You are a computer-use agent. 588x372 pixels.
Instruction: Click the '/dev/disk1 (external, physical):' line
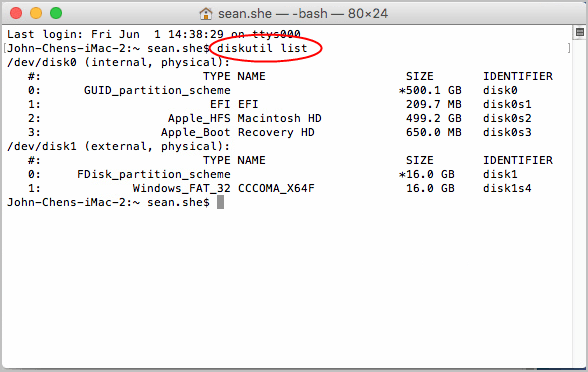(118, 146)
